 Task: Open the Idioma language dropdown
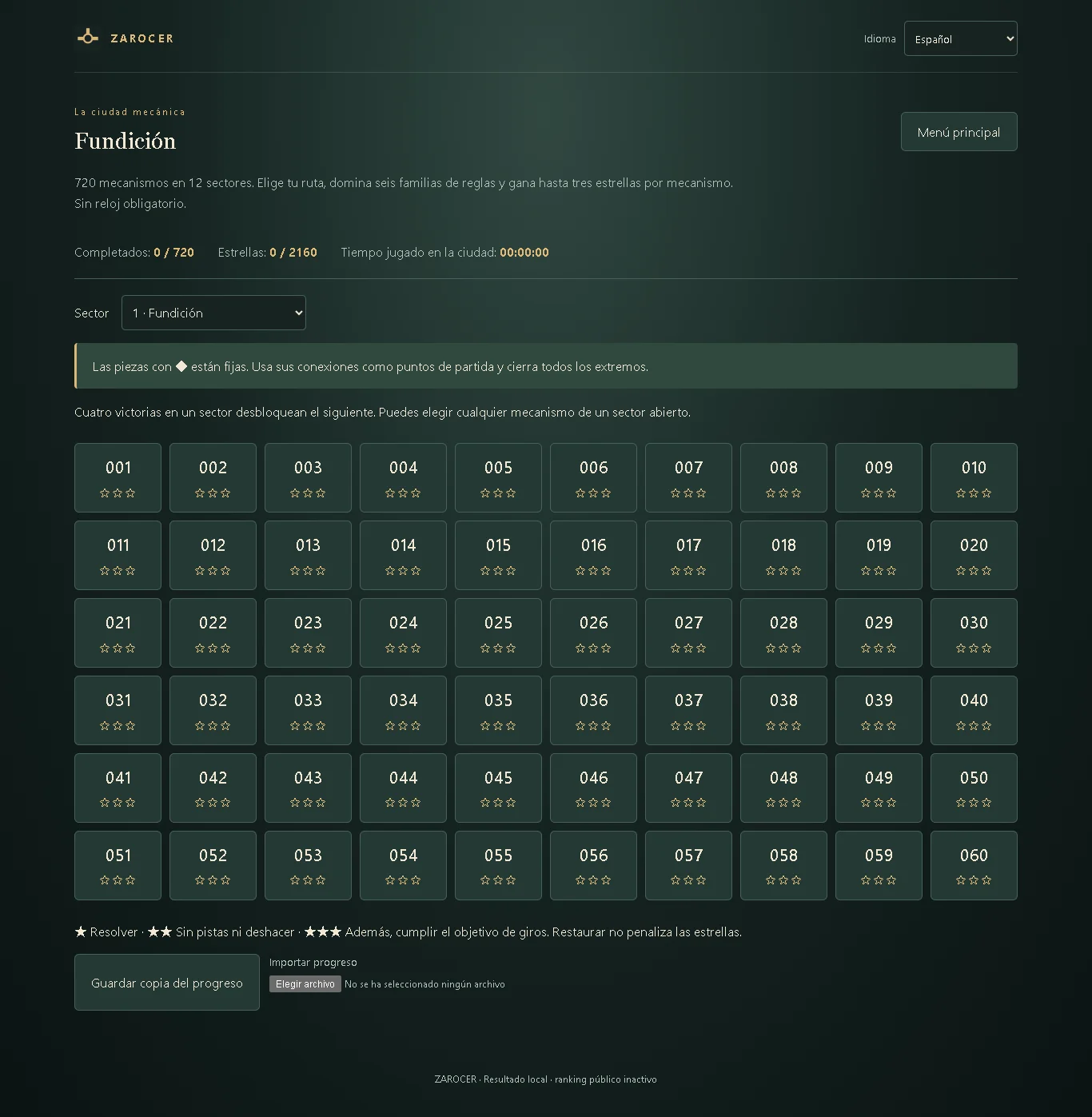click(x=960, y=38)
